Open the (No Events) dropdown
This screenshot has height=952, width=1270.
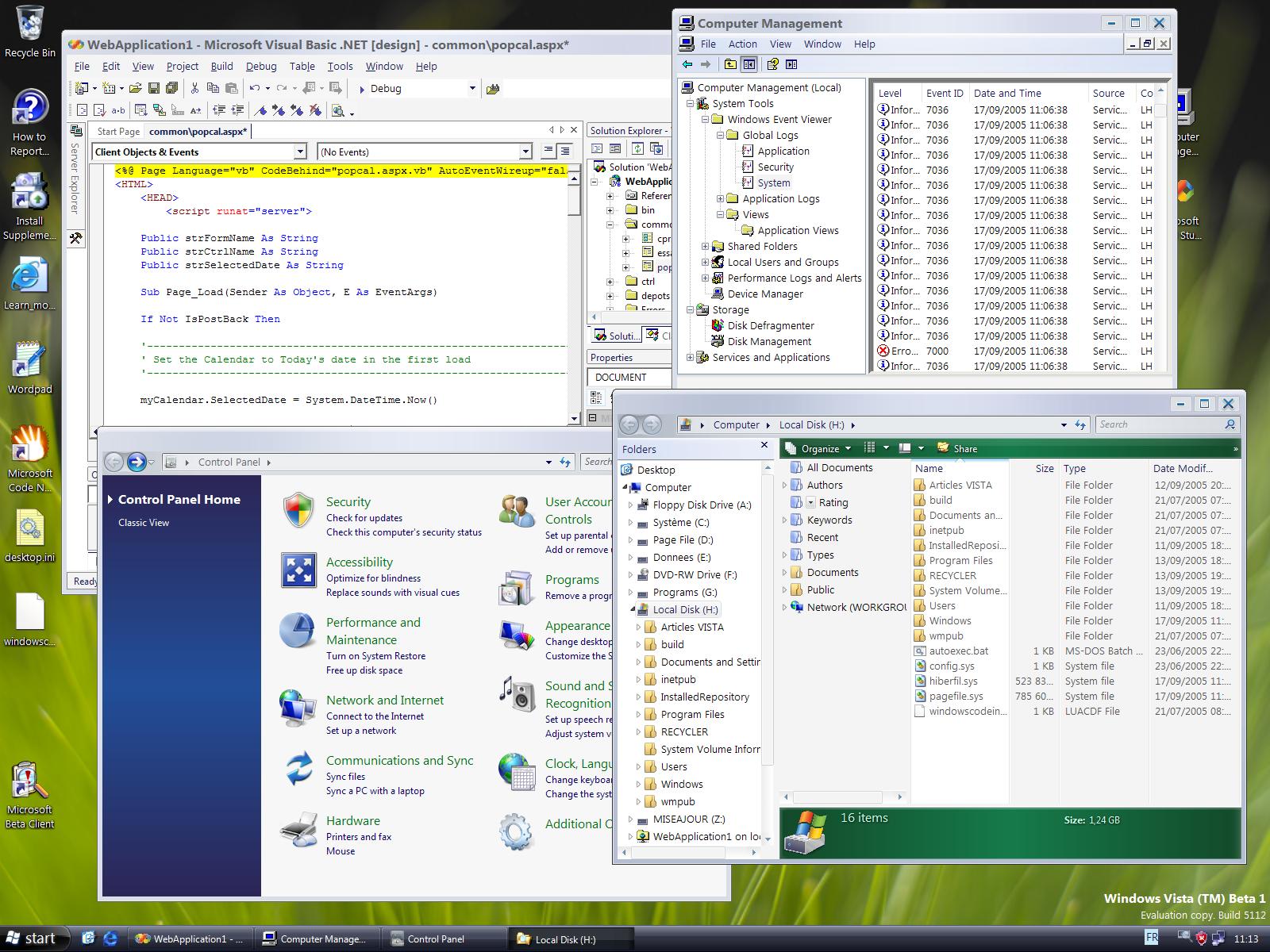coord(525,152)
